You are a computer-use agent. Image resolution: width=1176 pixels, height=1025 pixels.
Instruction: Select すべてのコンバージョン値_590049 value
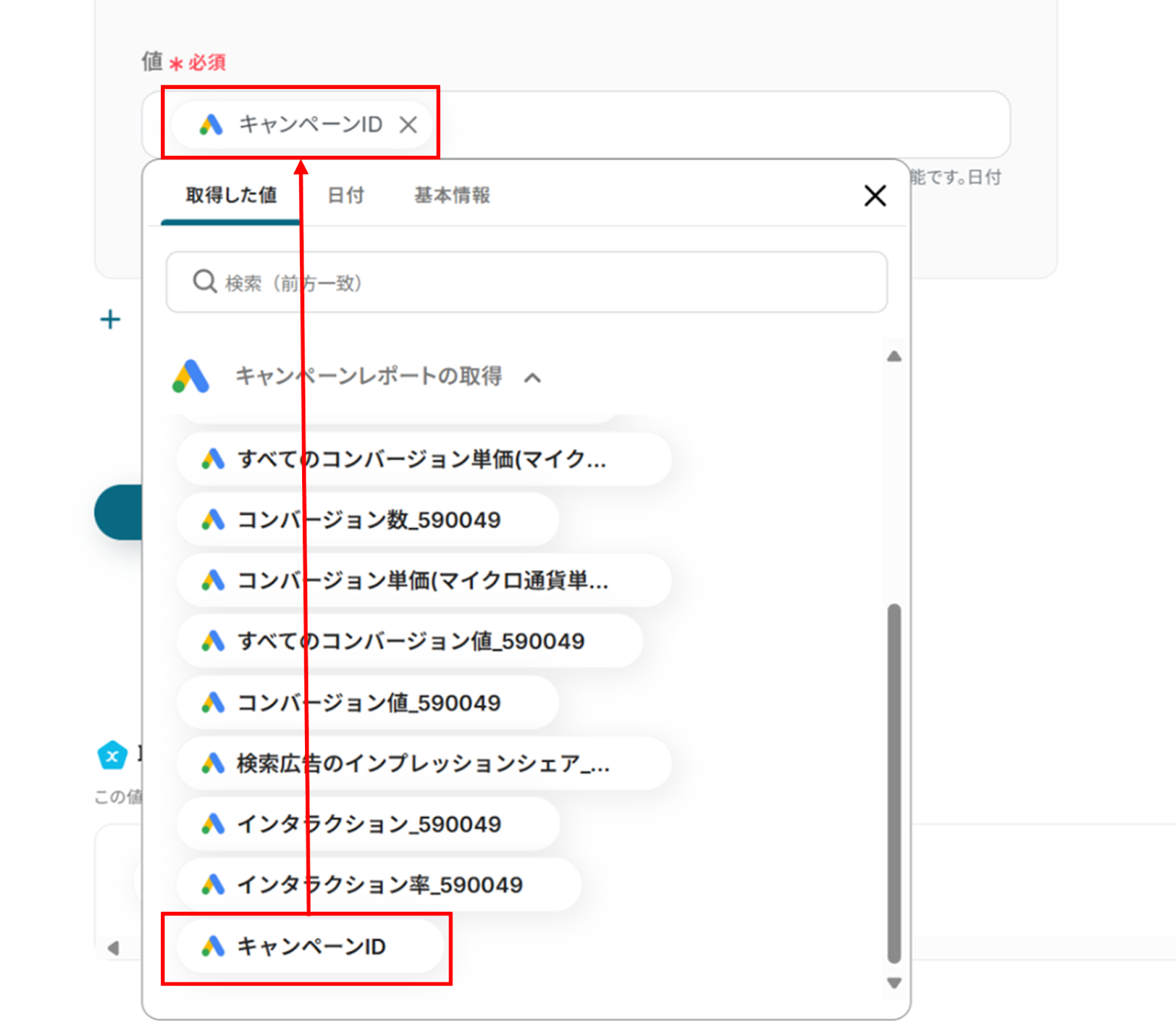coord(410,641)
